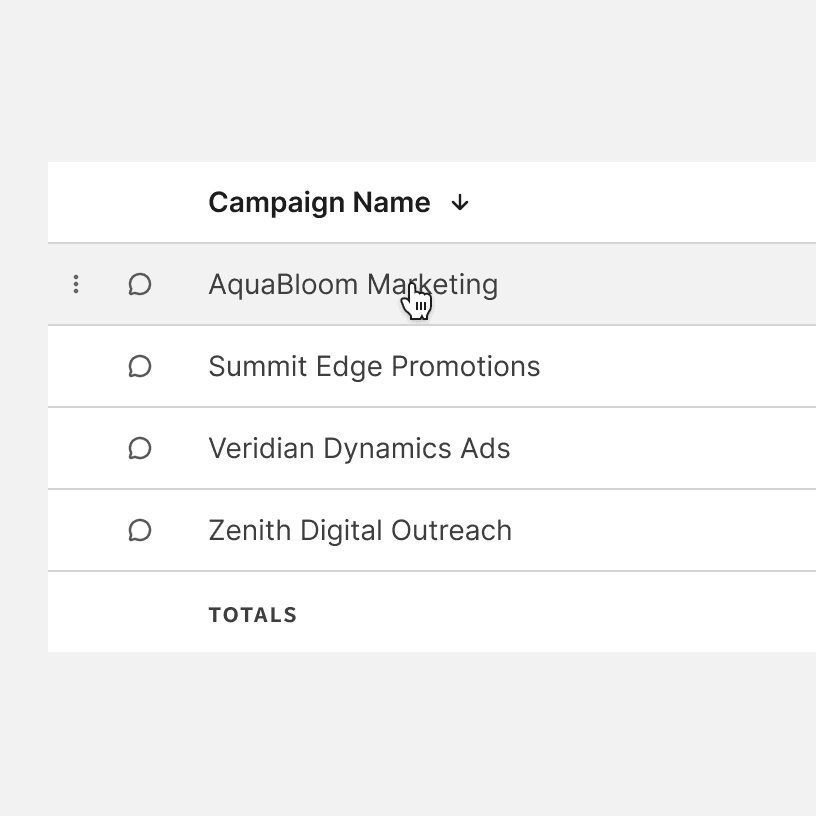Open the Veridian Dynamics Ads campaign

click(x=359, y=449)
